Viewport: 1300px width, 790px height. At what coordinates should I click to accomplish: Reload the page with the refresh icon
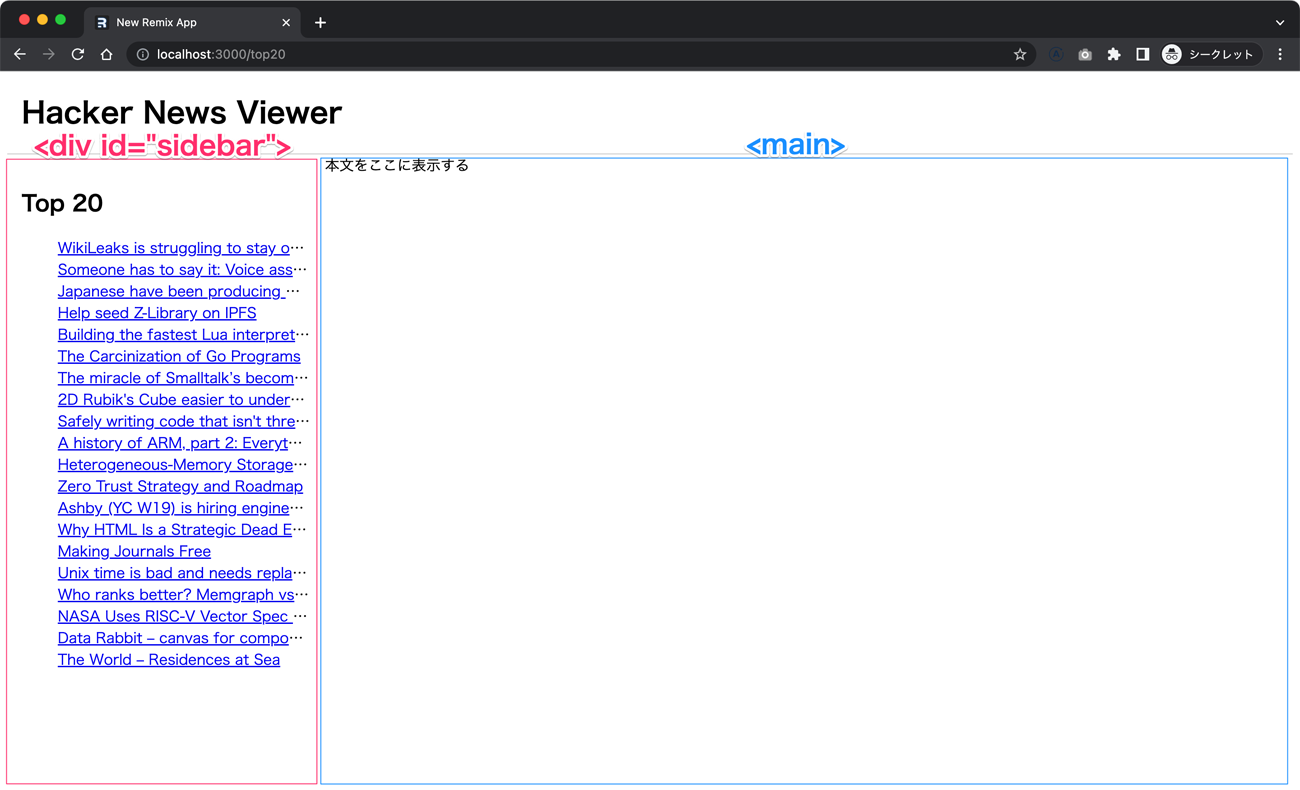[77, 54]
